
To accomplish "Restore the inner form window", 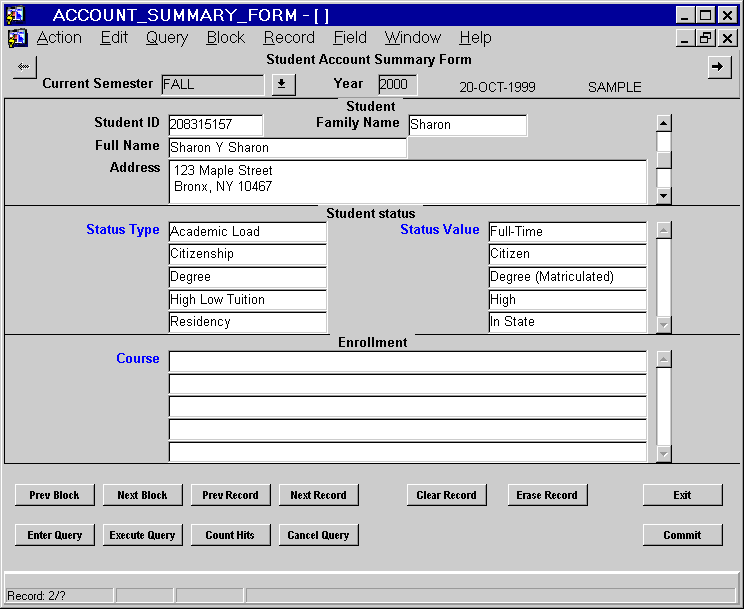I will 705,38.
